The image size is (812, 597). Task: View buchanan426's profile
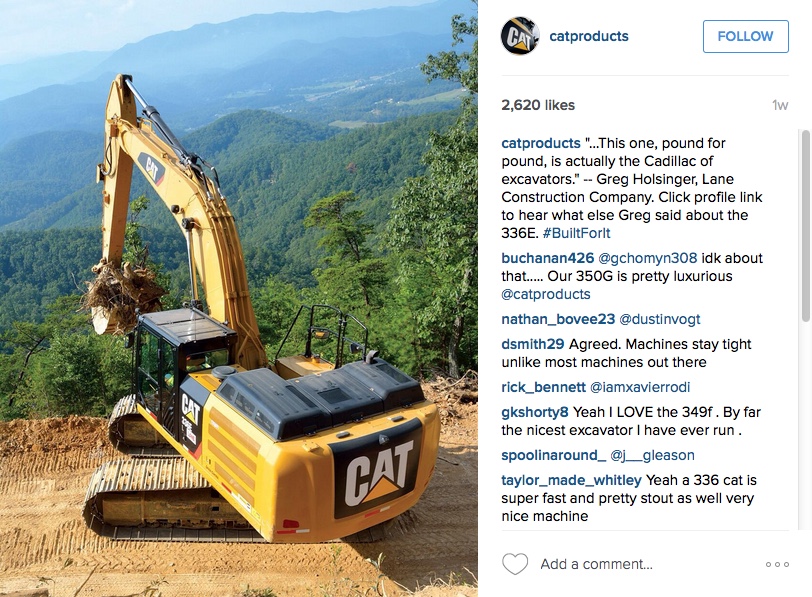547,258
